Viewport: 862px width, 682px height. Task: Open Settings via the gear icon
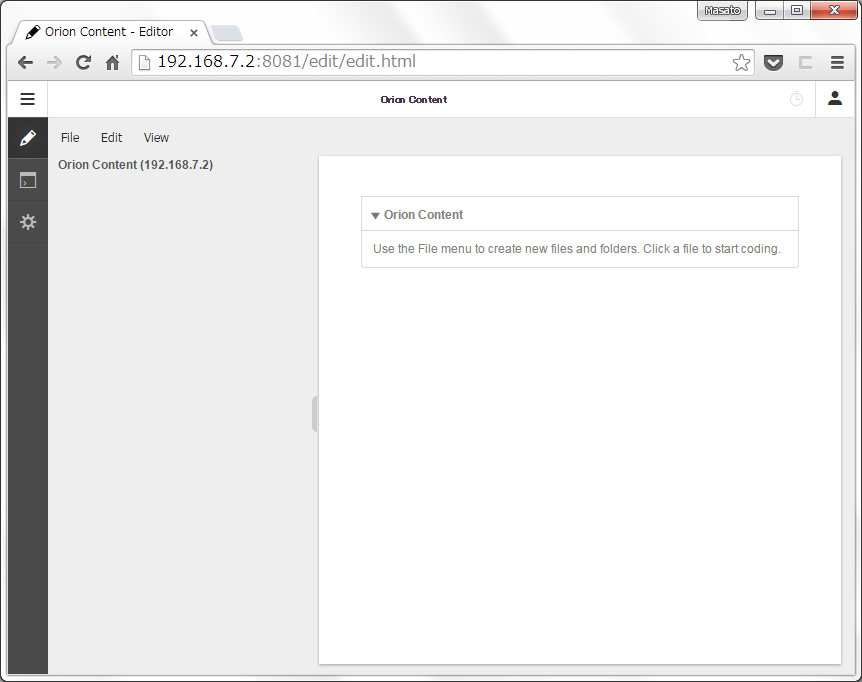[27, 222]
